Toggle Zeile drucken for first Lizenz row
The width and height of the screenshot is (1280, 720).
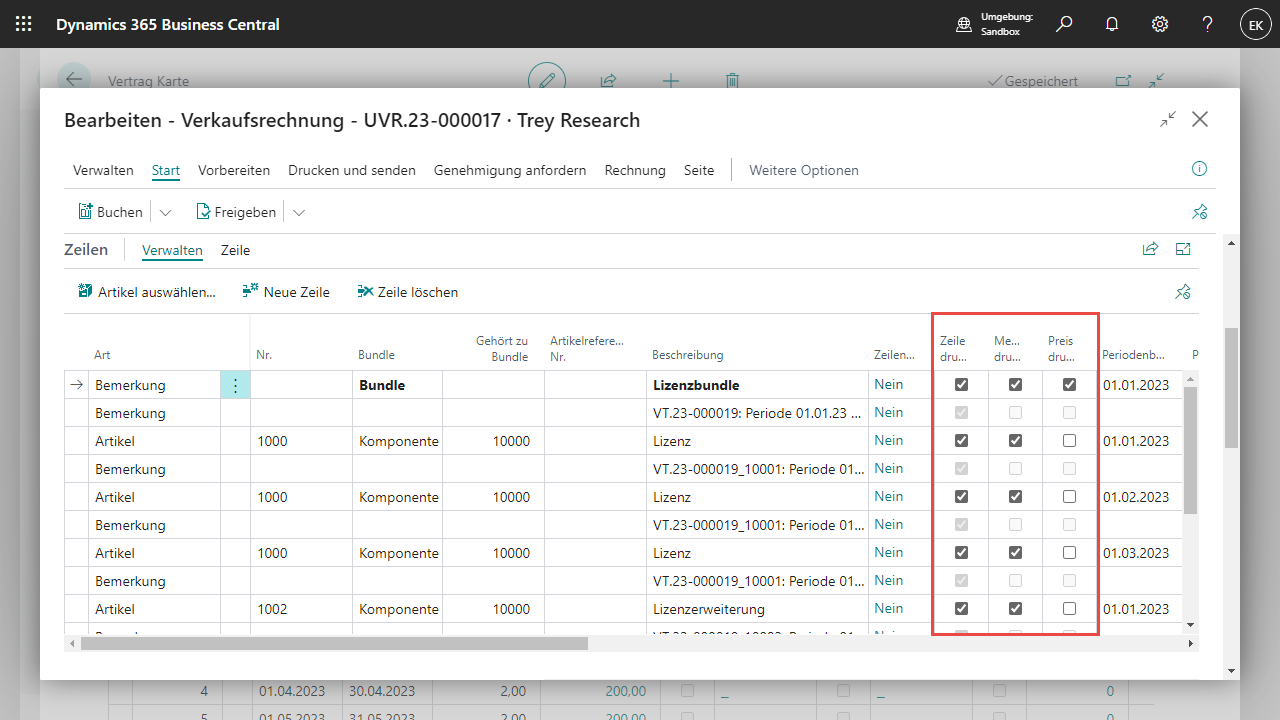tap(961, 441)
